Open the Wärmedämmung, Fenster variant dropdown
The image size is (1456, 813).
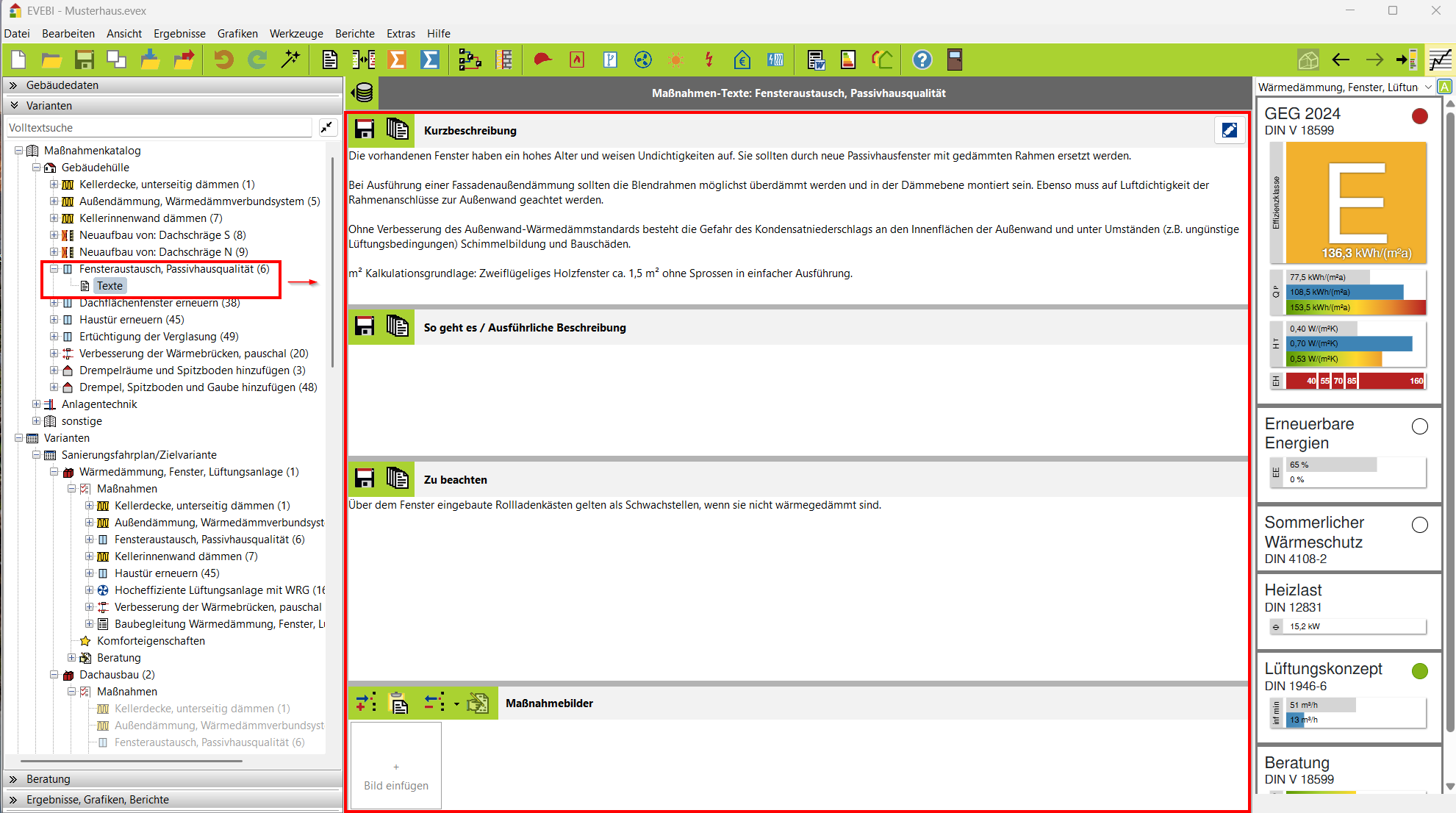(1428, 87)
